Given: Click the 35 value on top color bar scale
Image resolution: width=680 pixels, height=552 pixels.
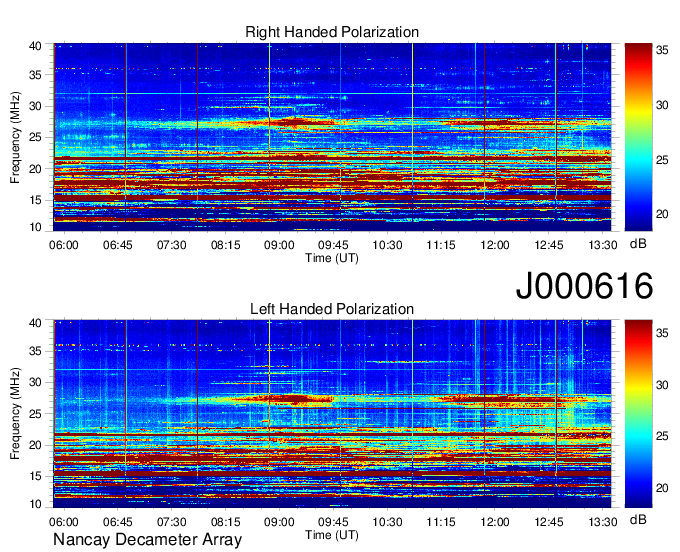Looking at the screenshot, I should (662, 50).
